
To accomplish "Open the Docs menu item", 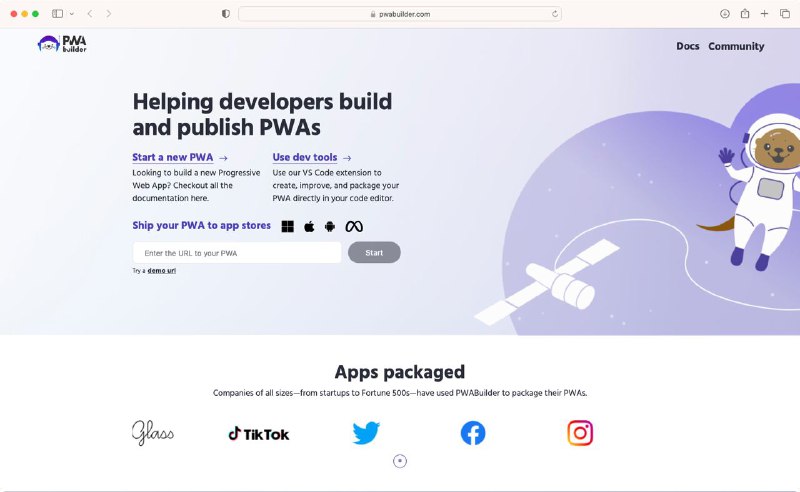I will point(688,46).
